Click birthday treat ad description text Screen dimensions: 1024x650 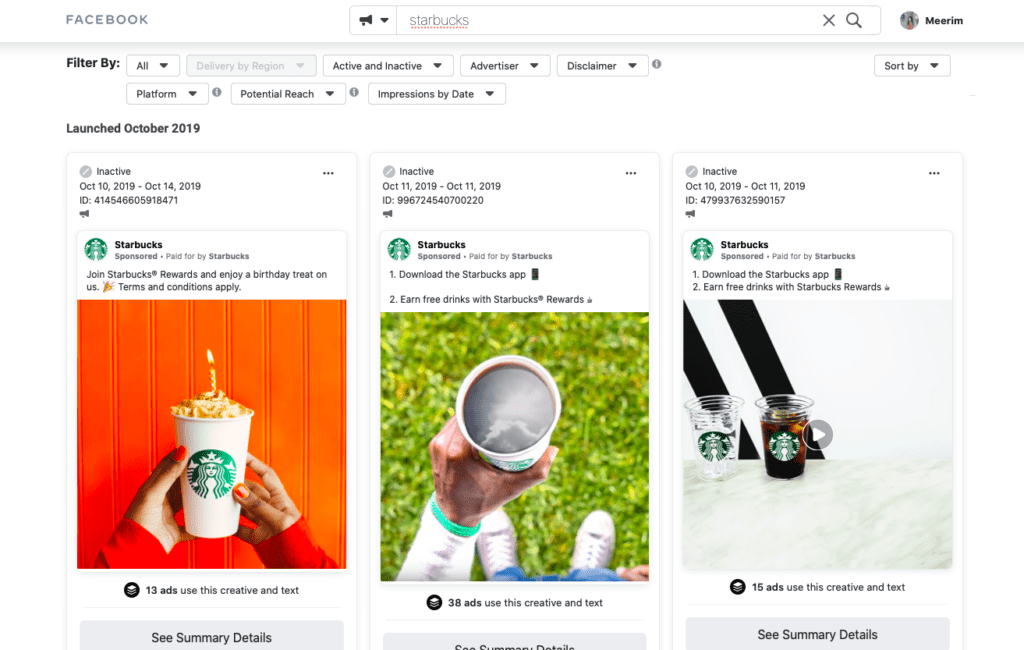(207, 280)
